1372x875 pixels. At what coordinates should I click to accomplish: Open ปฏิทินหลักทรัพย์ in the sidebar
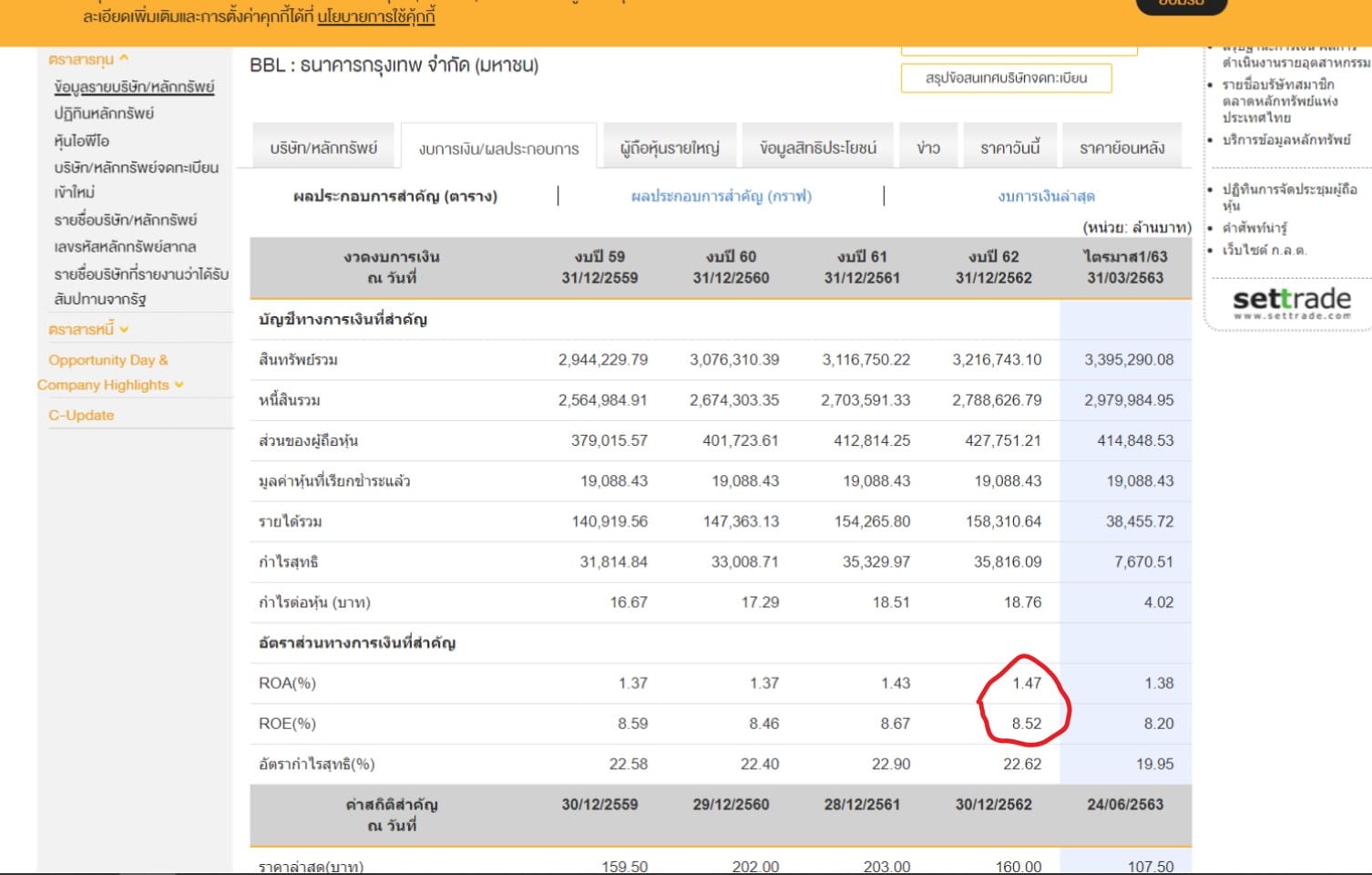click(x=104, y=113)
